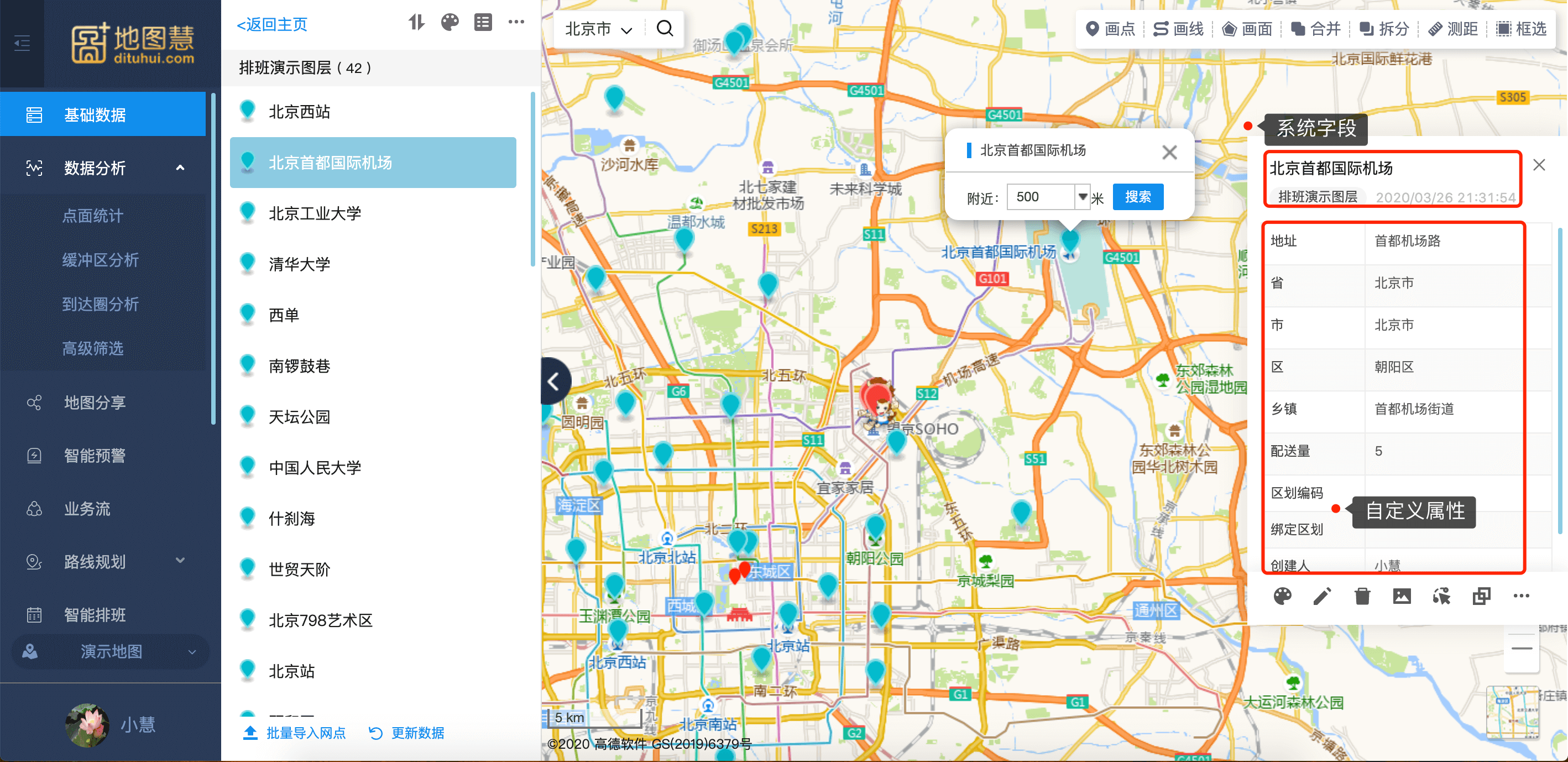Close the nearby search popup
1568x762 pixels.
click(x=1169, y=152)
